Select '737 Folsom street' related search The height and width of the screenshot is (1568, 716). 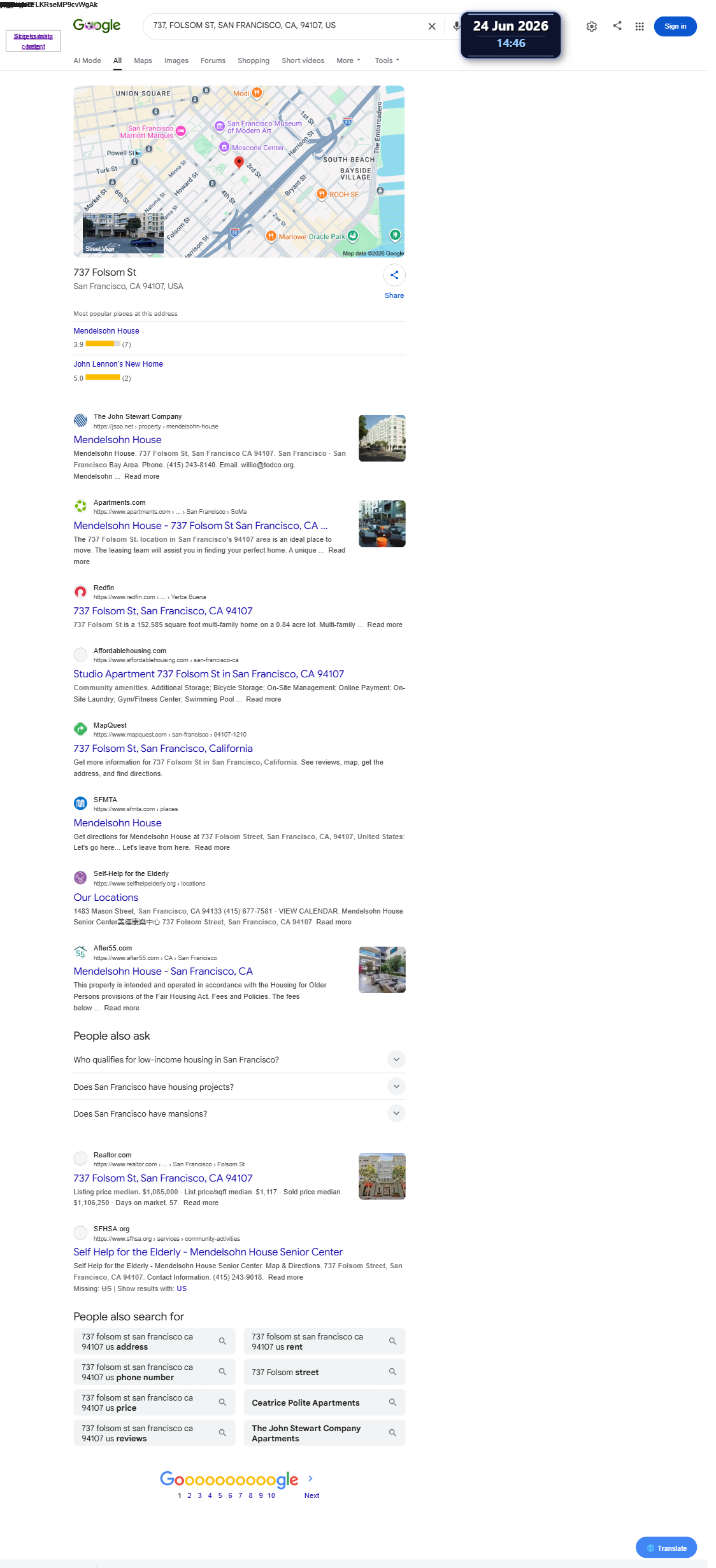point(324,1372)
